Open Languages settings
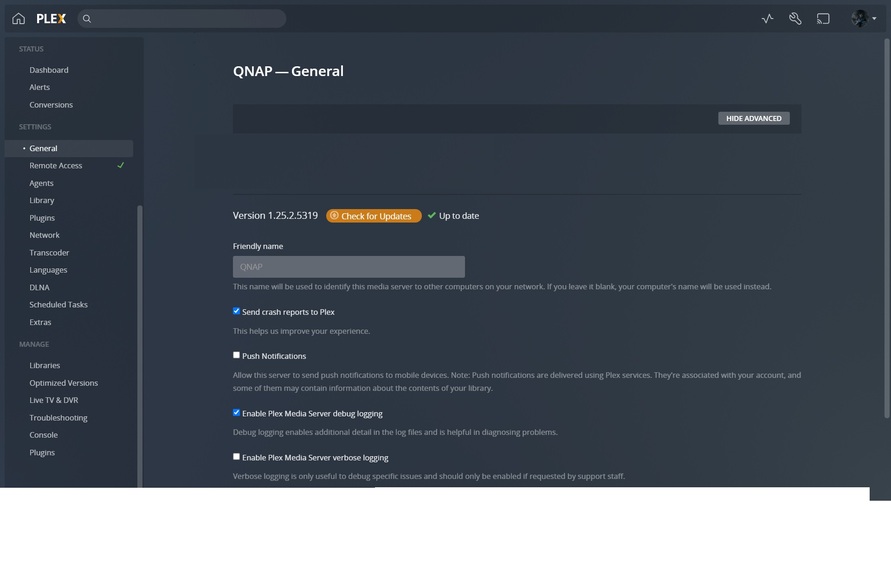 tap(48, 270)
